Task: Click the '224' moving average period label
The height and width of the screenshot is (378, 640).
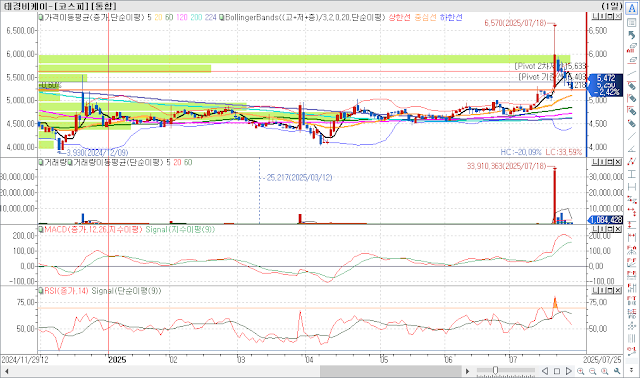Action: [x=210, y=17]
